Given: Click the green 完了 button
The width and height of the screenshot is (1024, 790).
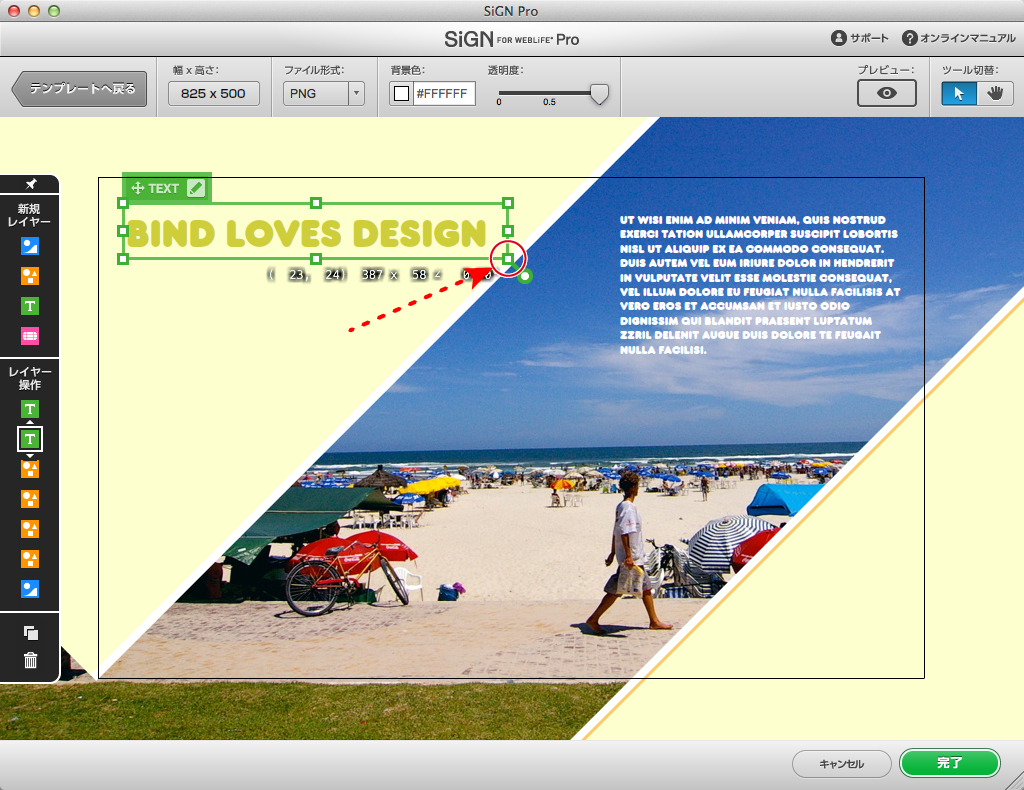Looking at the screenshot, I should coord(950,763).
